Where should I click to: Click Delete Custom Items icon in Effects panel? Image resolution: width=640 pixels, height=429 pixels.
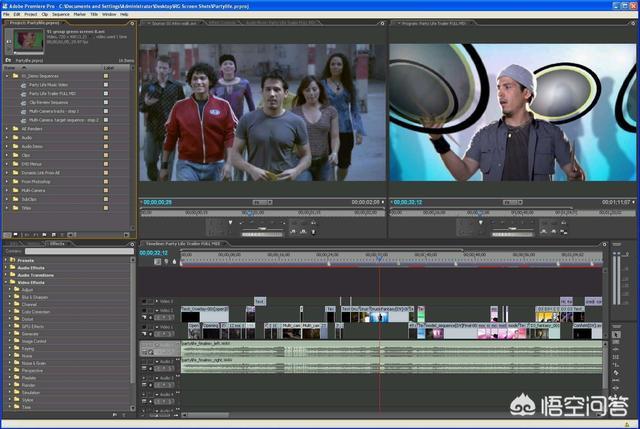point(124,415)
